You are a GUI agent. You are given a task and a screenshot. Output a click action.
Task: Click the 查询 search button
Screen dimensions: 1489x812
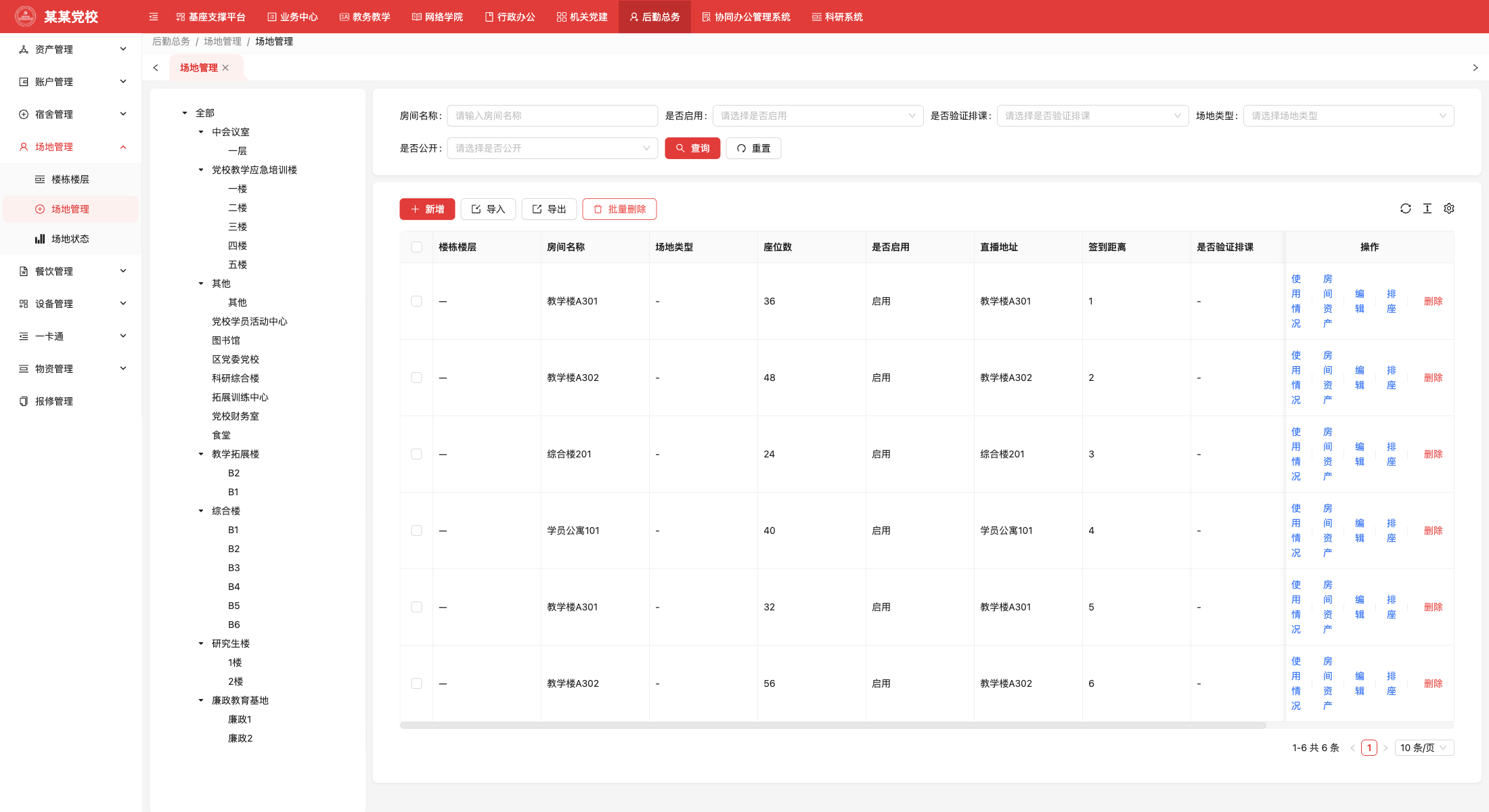click(x=692, y=148)
